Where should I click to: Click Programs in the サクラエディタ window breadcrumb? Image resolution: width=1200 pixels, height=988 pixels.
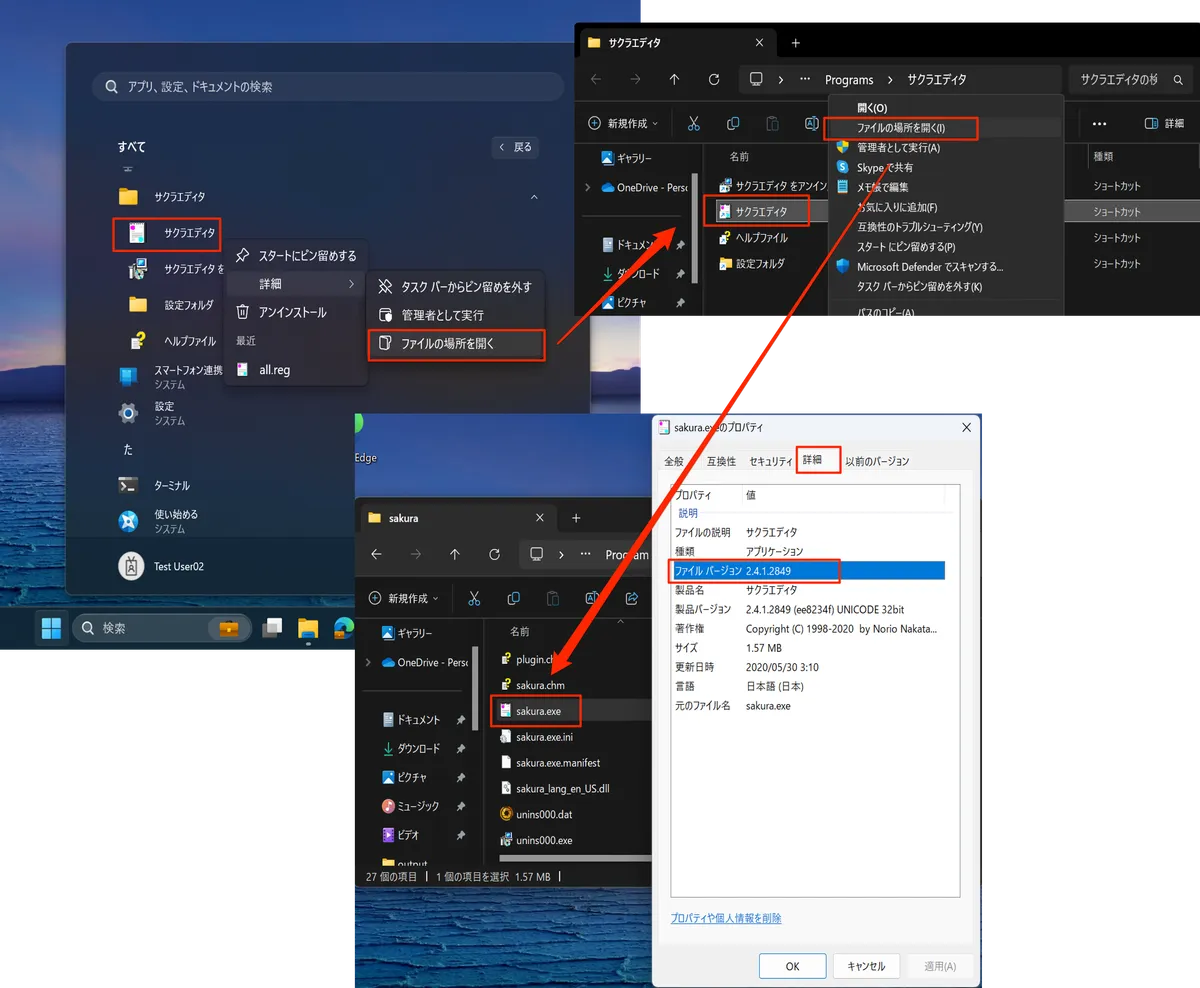point(849,80)
